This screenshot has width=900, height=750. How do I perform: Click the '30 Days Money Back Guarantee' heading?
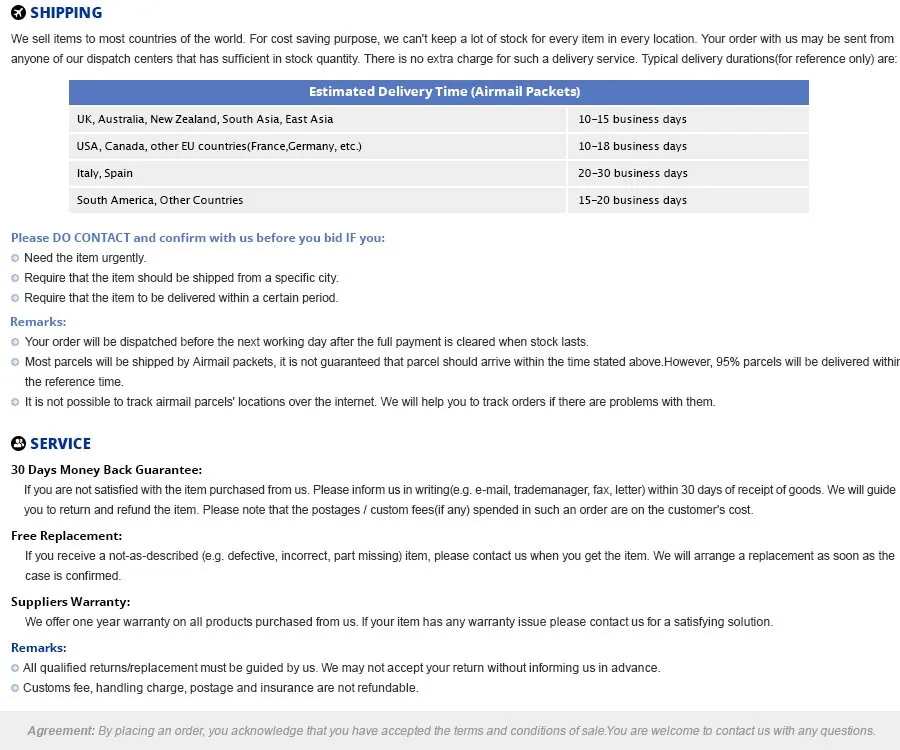coord(106,469)
